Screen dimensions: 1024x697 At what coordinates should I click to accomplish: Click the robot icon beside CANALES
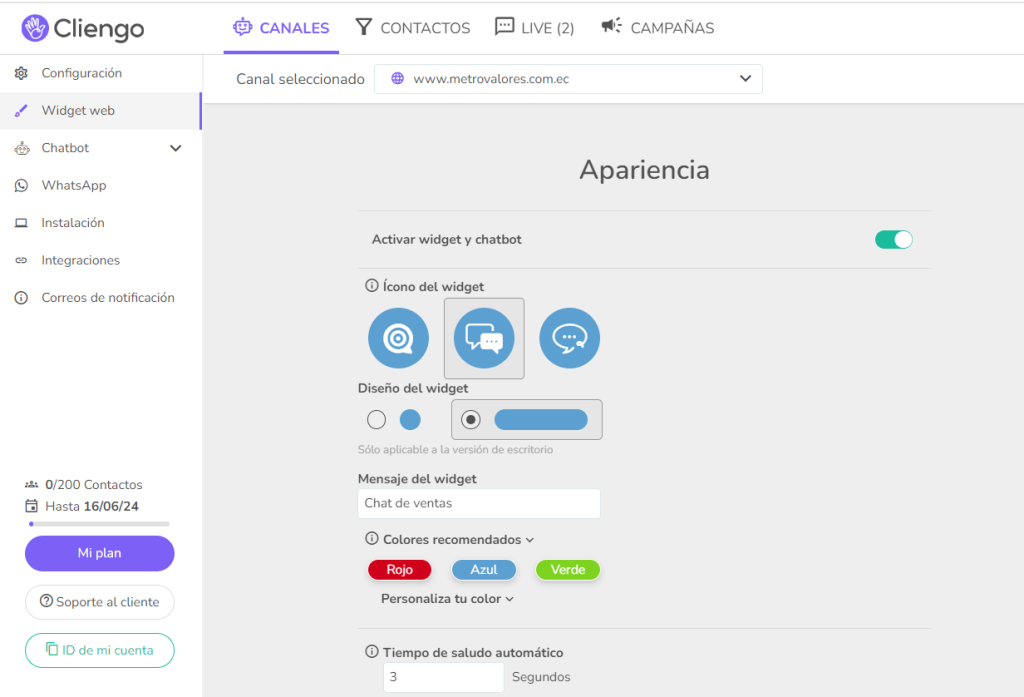click(x=242, y=27)
